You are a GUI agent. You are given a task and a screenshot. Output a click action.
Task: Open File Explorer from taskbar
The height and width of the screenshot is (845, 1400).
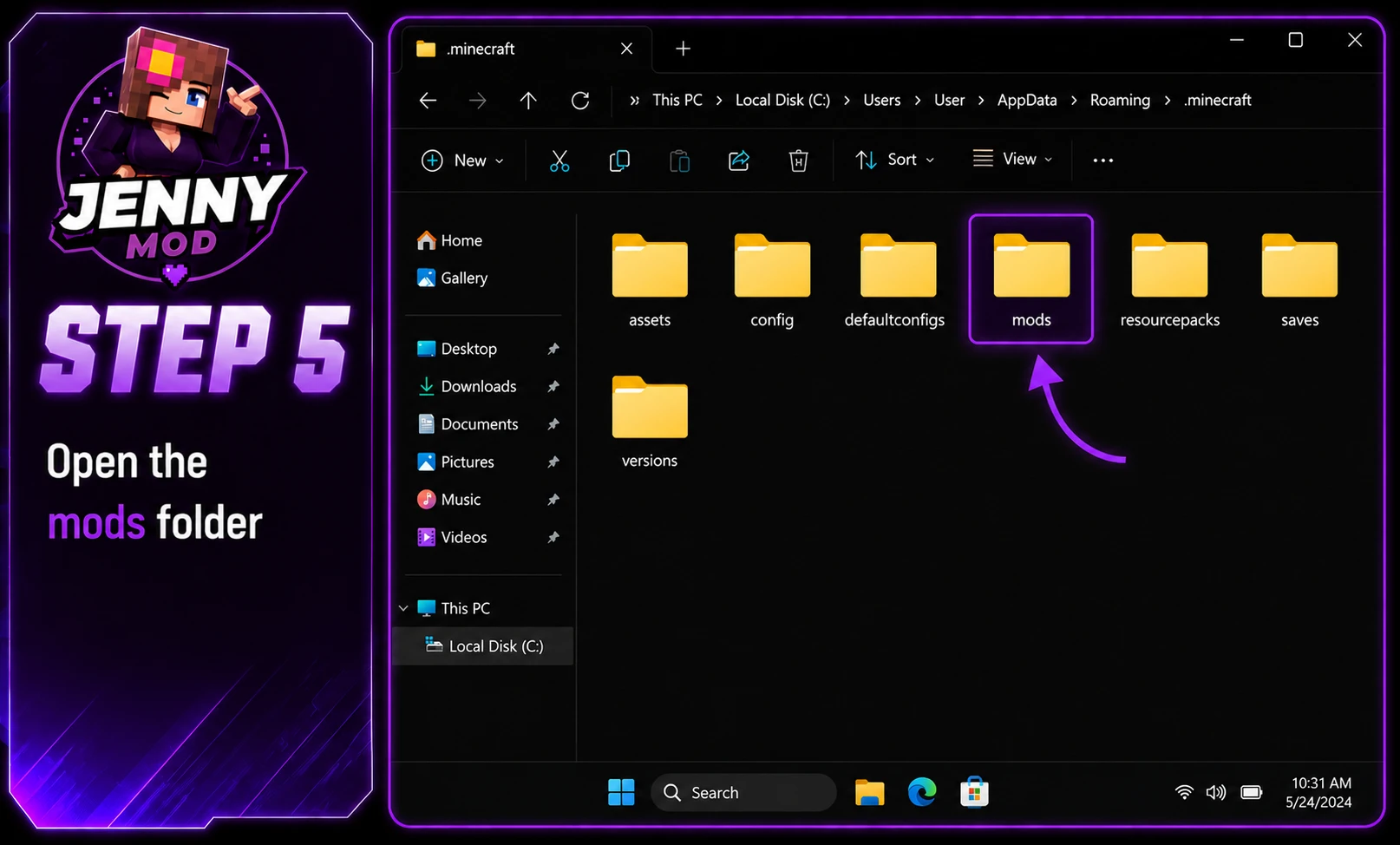tap(869, 792)
